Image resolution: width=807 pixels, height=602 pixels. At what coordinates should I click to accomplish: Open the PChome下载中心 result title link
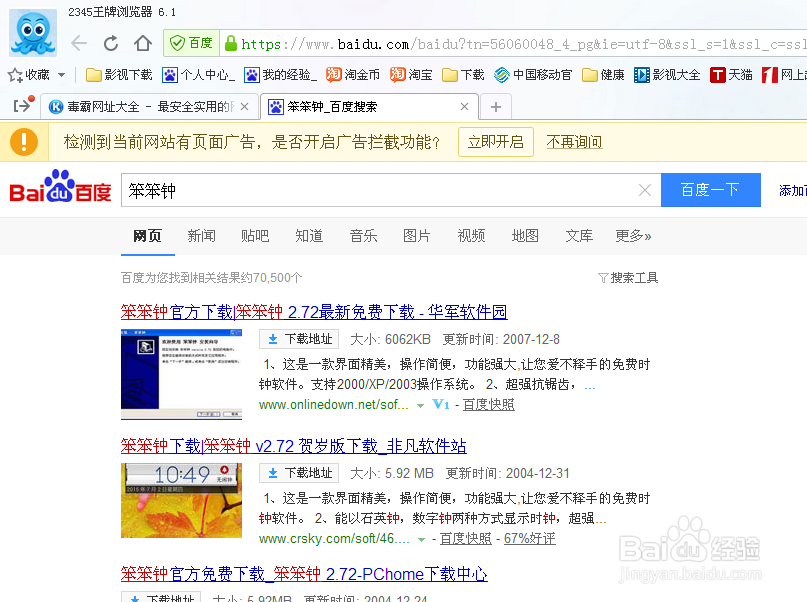304,574
